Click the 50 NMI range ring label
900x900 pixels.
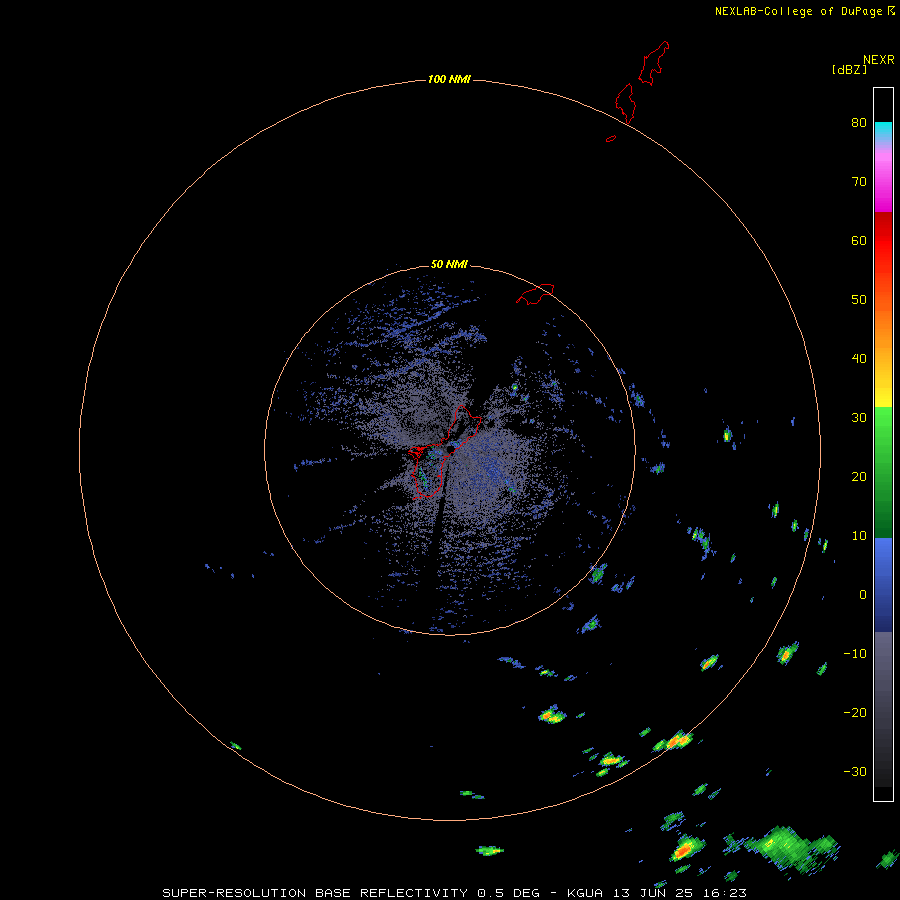449,264
